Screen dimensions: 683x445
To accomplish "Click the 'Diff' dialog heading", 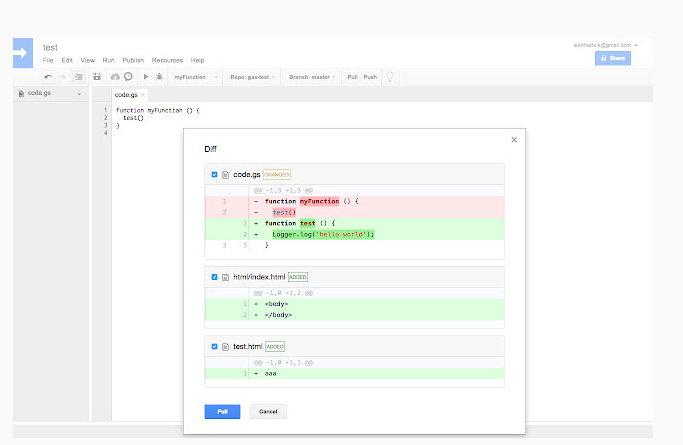I will pyautogui.click(x=210, y=149).
